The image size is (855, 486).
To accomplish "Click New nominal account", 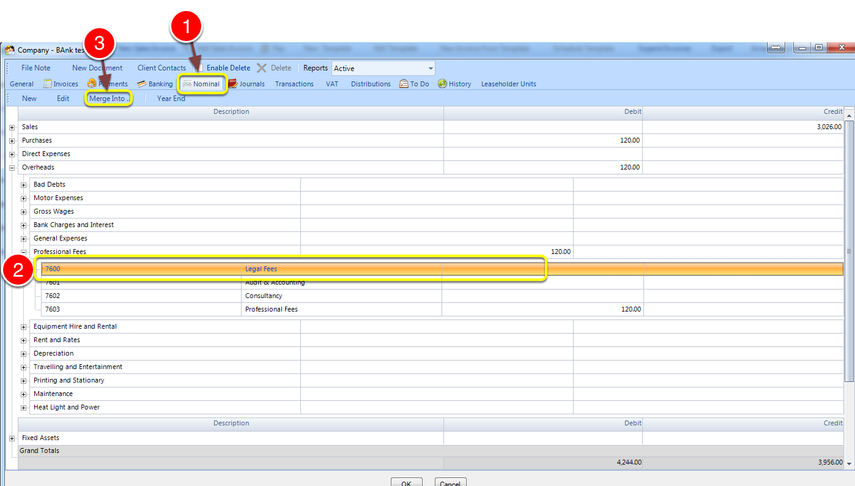I will coord(29,99).
